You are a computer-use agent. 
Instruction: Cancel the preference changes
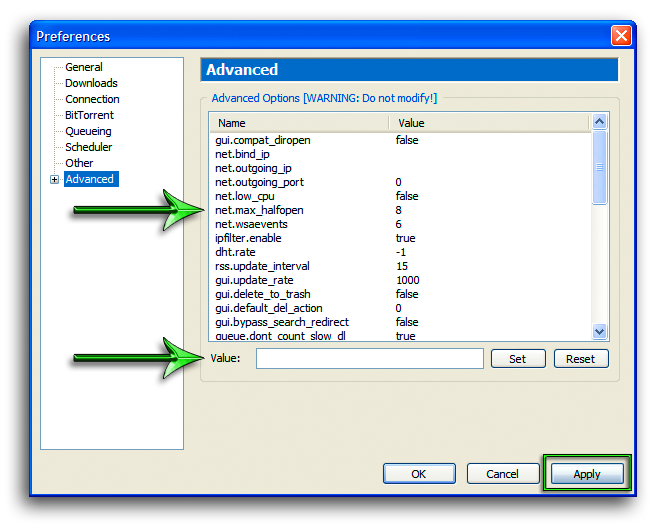click(x=503, y=474)
